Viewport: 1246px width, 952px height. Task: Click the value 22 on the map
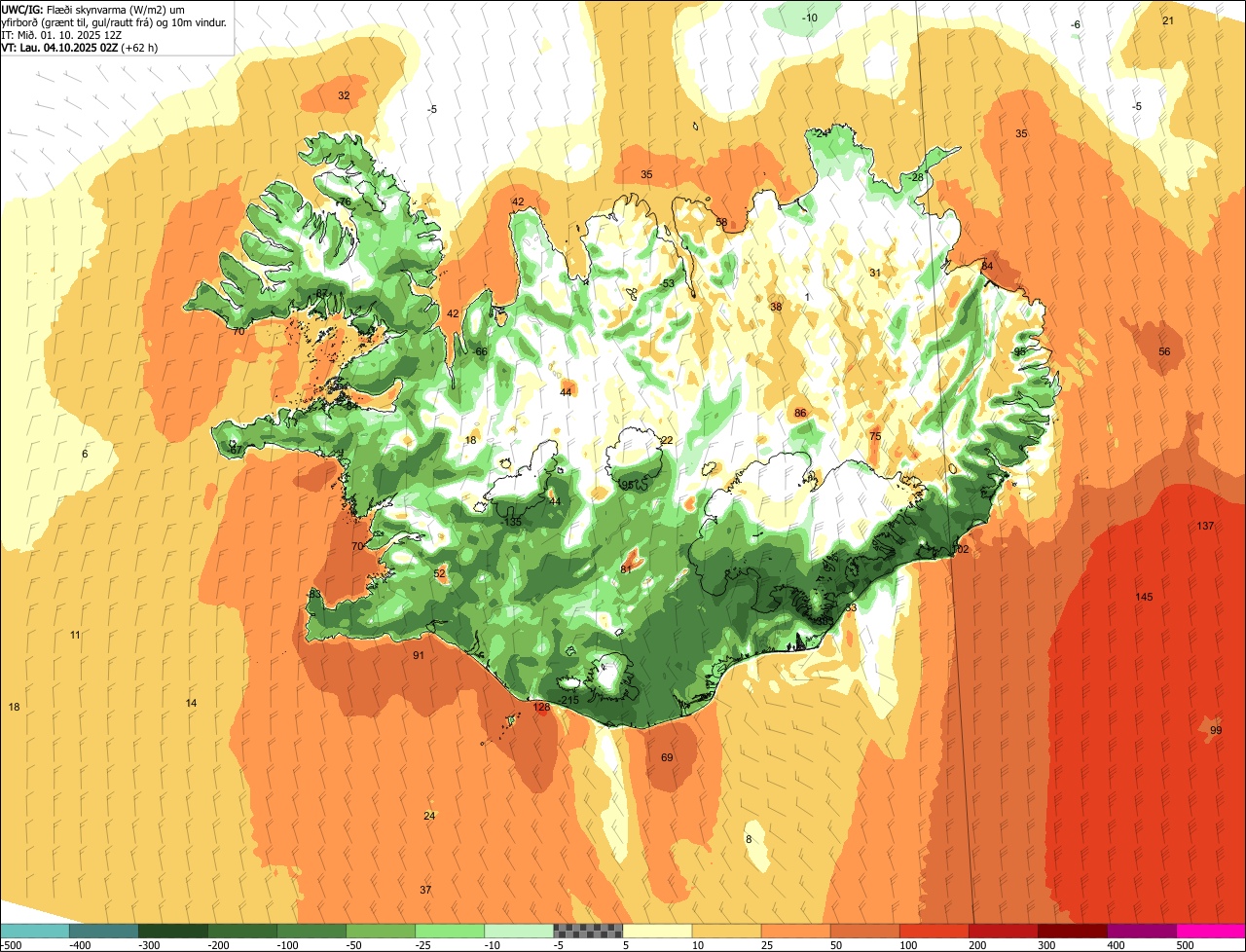(667, 440)
